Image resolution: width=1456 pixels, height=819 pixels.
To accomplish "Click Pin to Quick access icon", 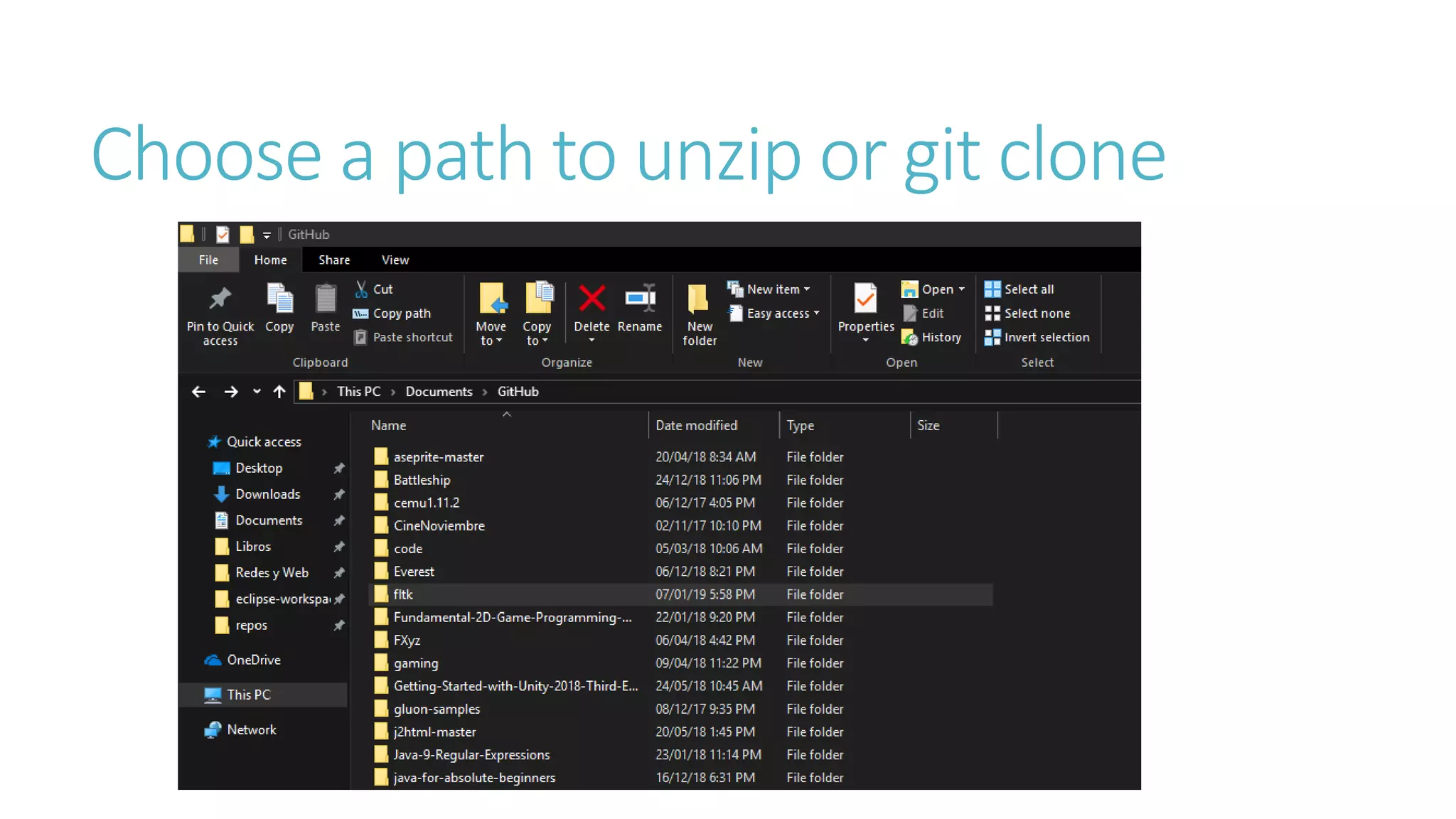I will (x=220, y=298).
